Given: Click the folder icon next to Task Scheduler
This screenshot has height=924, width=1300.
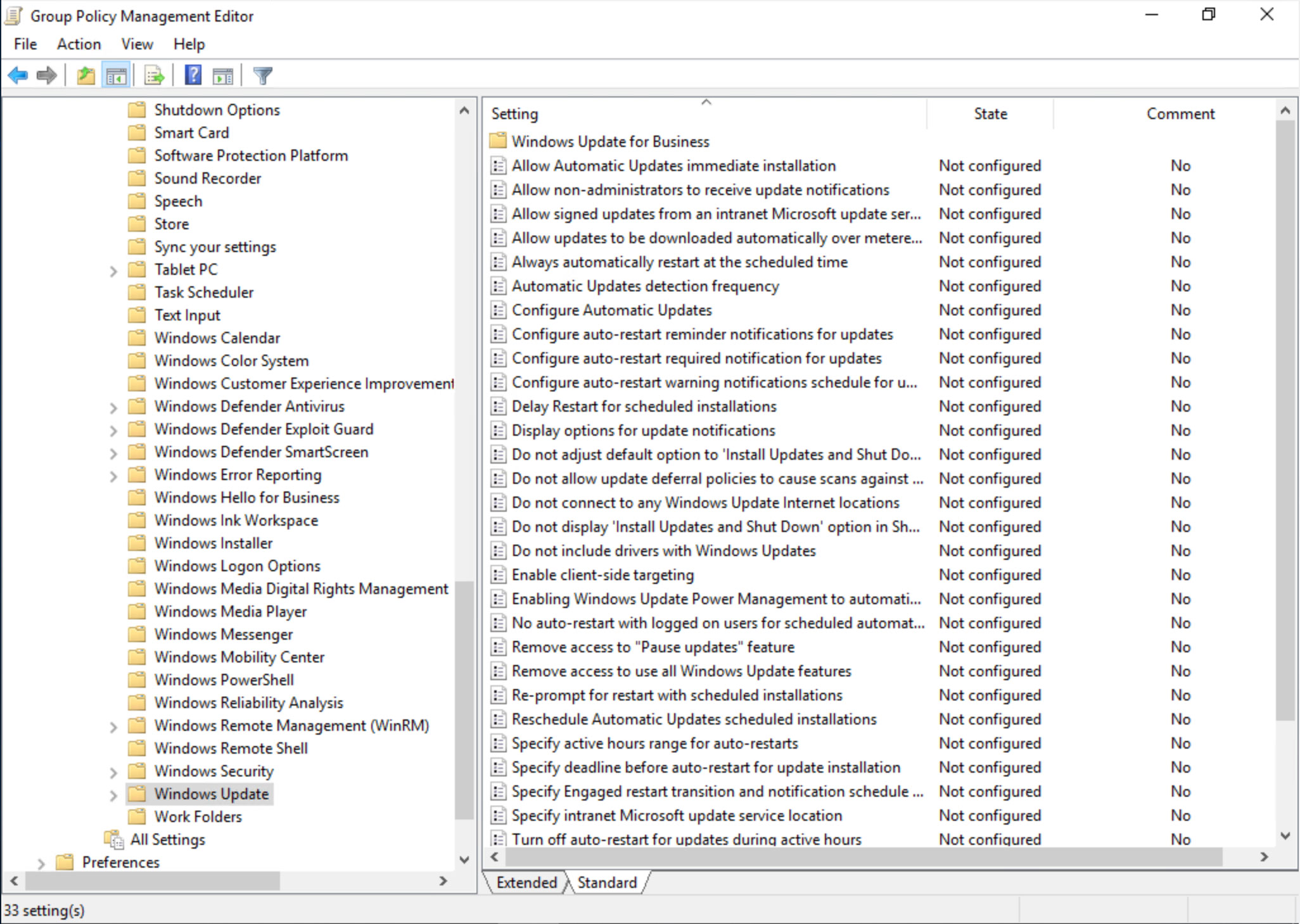Looking at the screenshot, I should coord(137,292).
